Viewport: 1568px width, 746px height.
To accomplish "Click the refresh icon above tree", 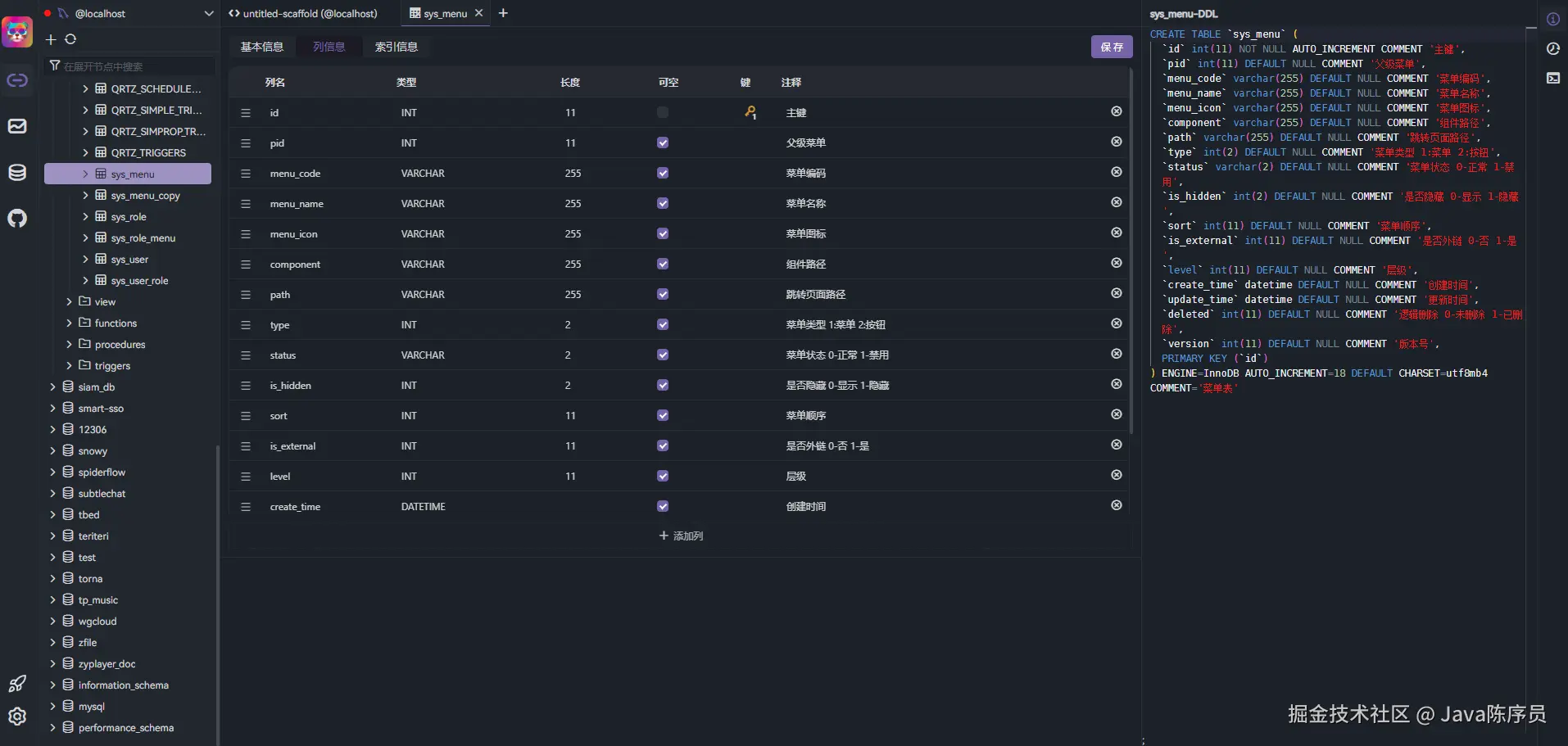I will tap(70, 39).
